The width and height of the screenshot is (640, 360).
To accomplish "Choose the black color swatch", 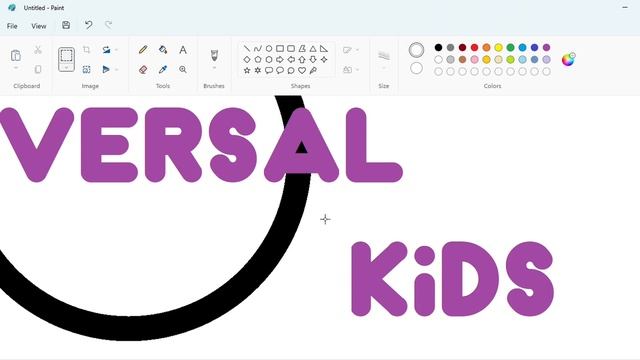I will point(438,47).
